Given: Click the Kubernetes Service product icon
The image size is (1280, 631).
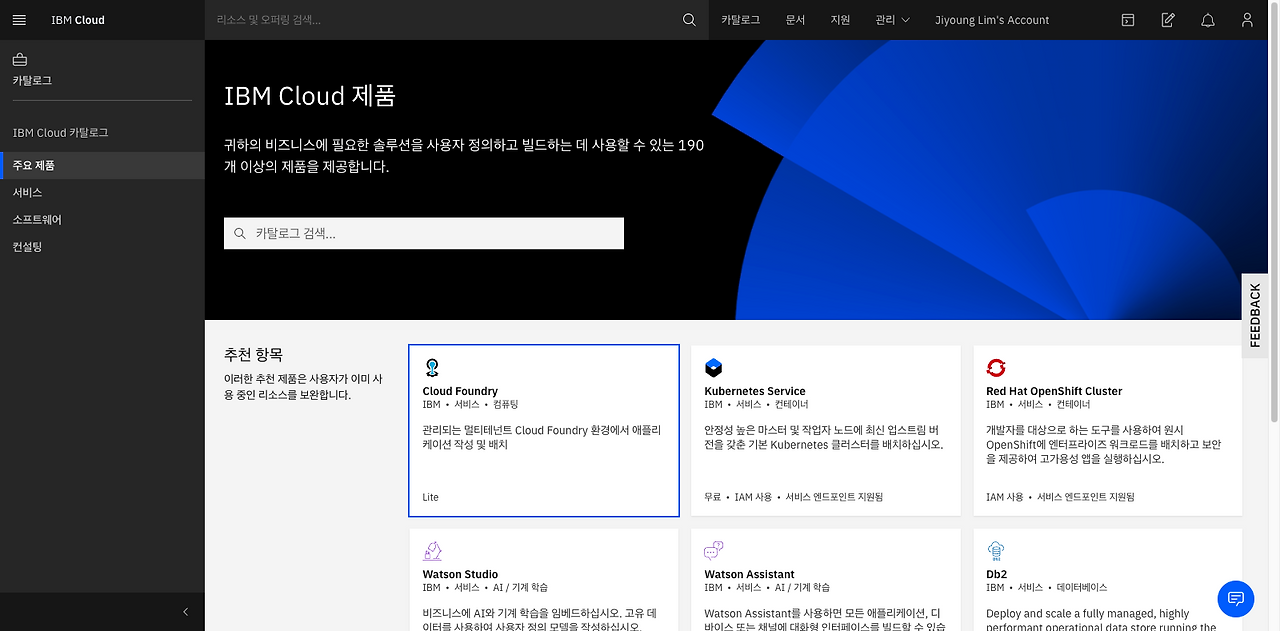Looking at the screenshot, I should [713, 367].
